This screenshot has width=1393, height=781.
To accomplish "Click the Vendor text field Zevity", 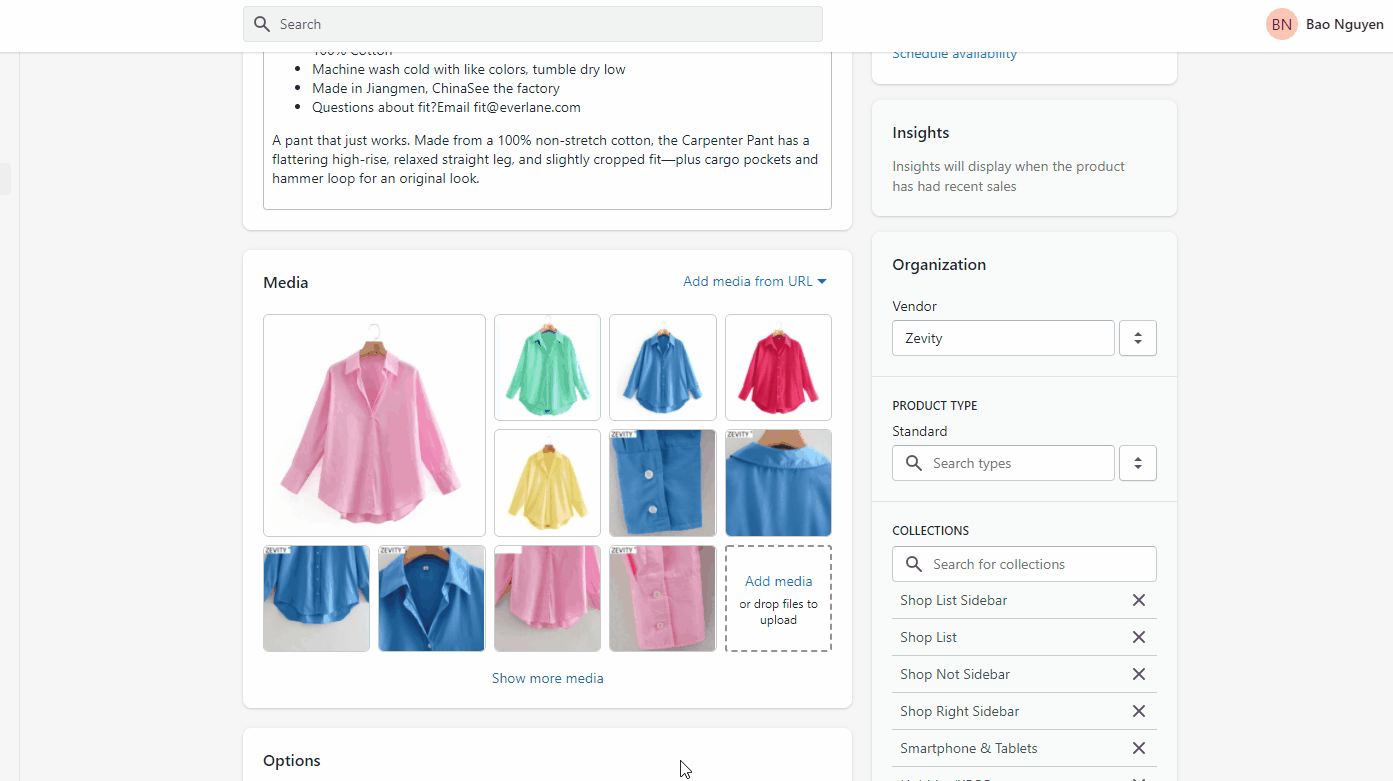I will click(1002, 338).
